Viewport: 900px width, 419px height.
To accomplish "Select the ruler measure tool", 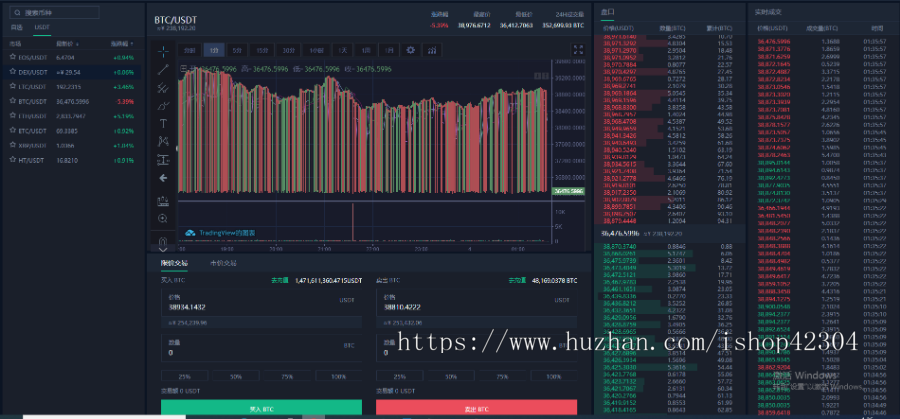I will coord(163,201).
